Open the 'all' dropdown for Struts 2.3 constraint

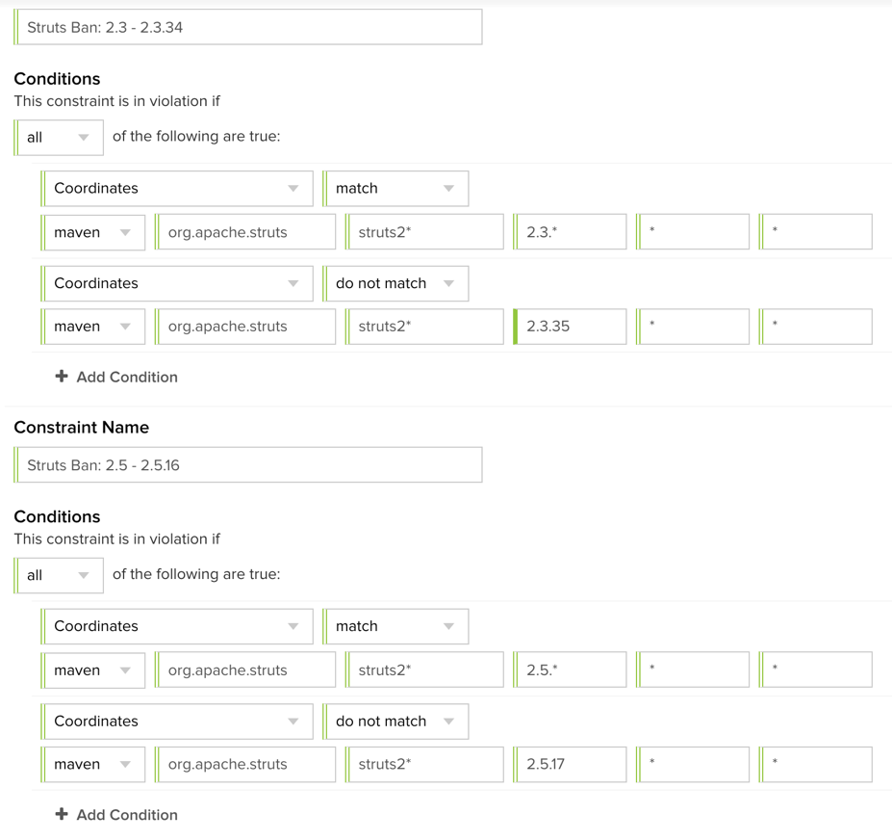pos(59,137)
